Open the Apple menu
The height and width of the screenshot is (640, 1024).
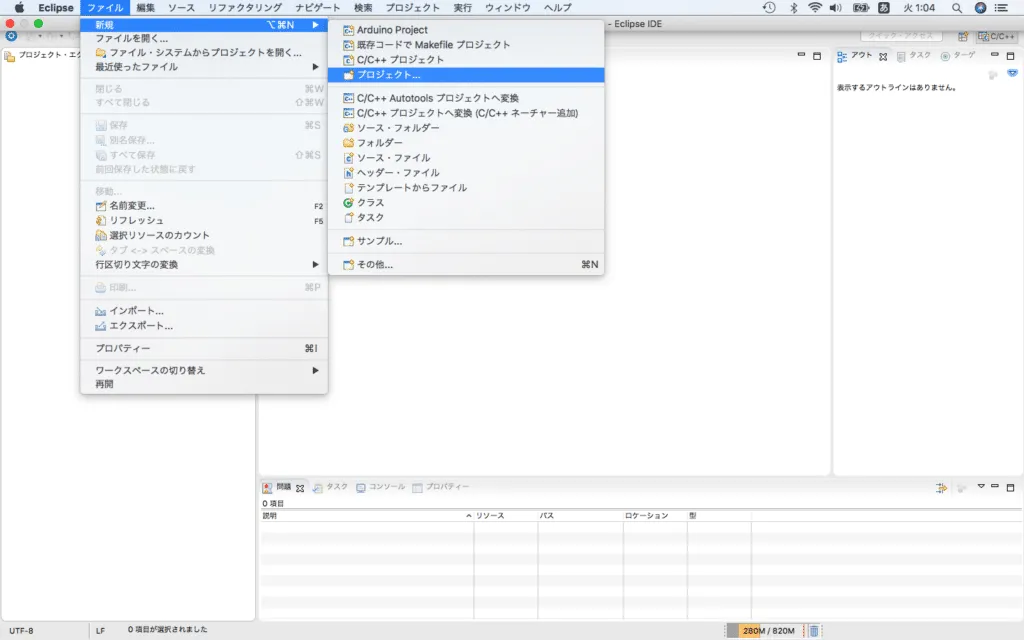19,8
